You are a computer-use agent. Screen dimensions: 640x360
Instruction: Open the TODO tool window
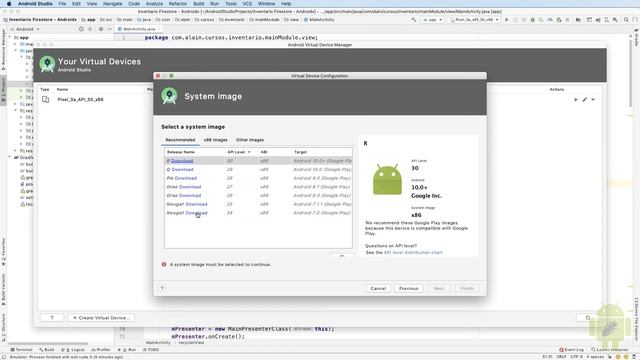(x=151, y=350)
